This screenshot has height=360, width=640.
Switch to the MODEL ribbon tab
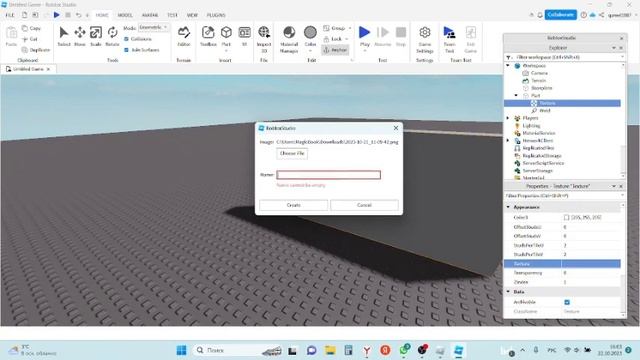(x=125, y=15)
